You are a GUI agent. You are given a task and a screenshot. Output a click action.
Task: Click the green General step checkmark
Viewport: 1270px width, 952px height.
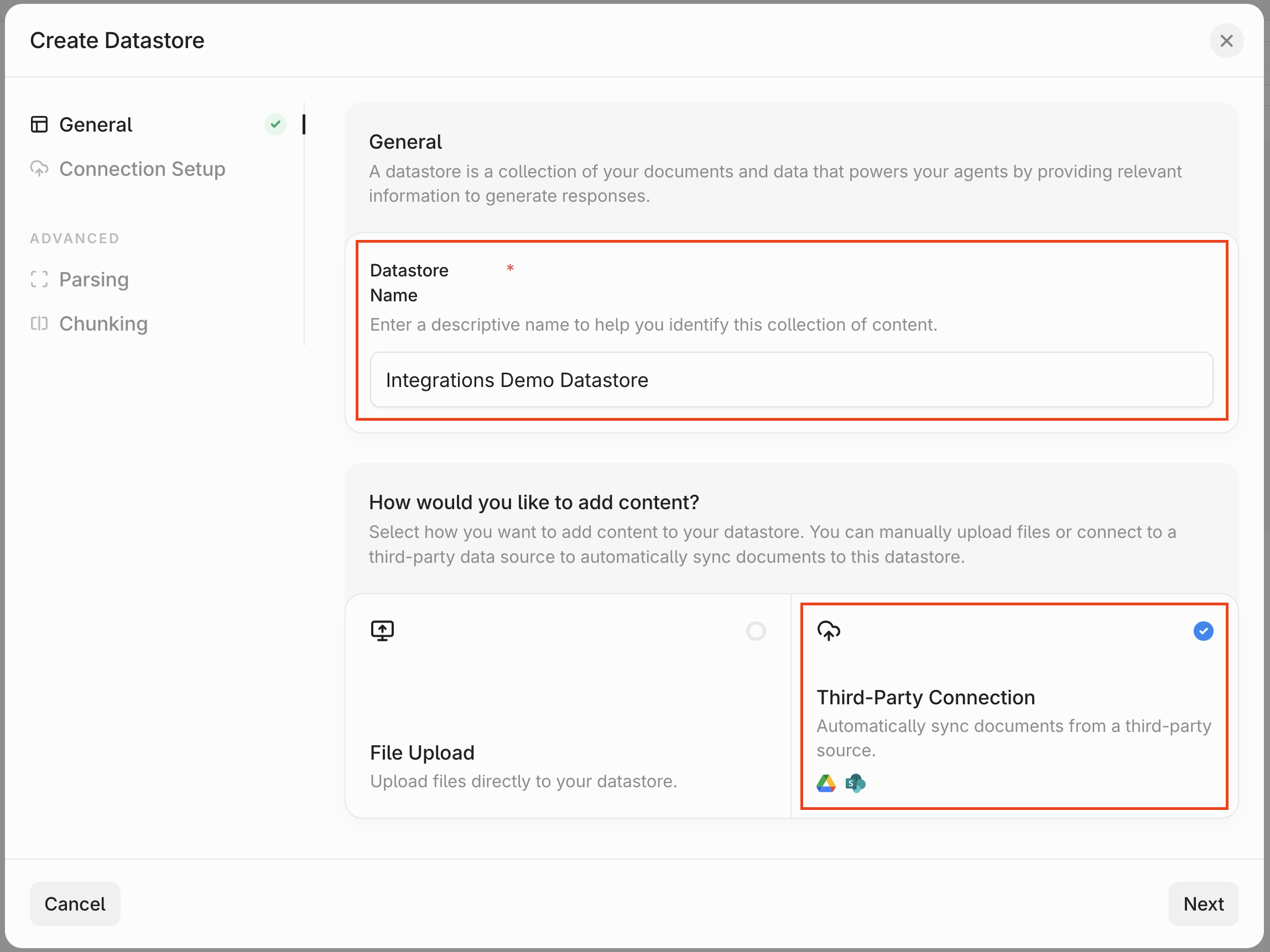[275, 124]
